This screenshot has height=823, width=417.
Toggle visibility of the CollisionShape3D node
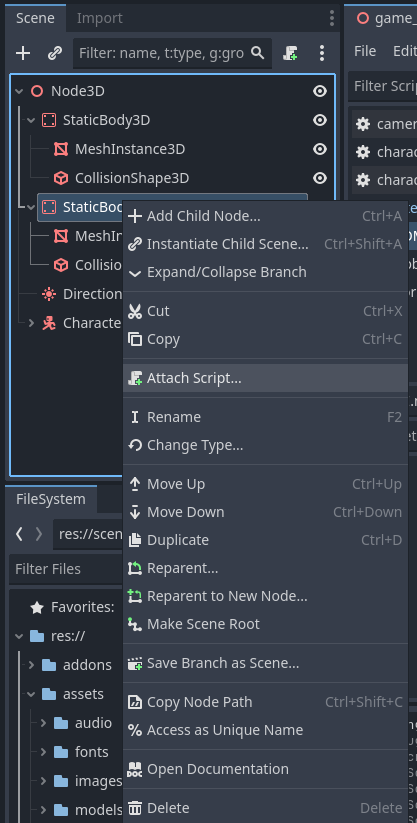tap(320, 178)
